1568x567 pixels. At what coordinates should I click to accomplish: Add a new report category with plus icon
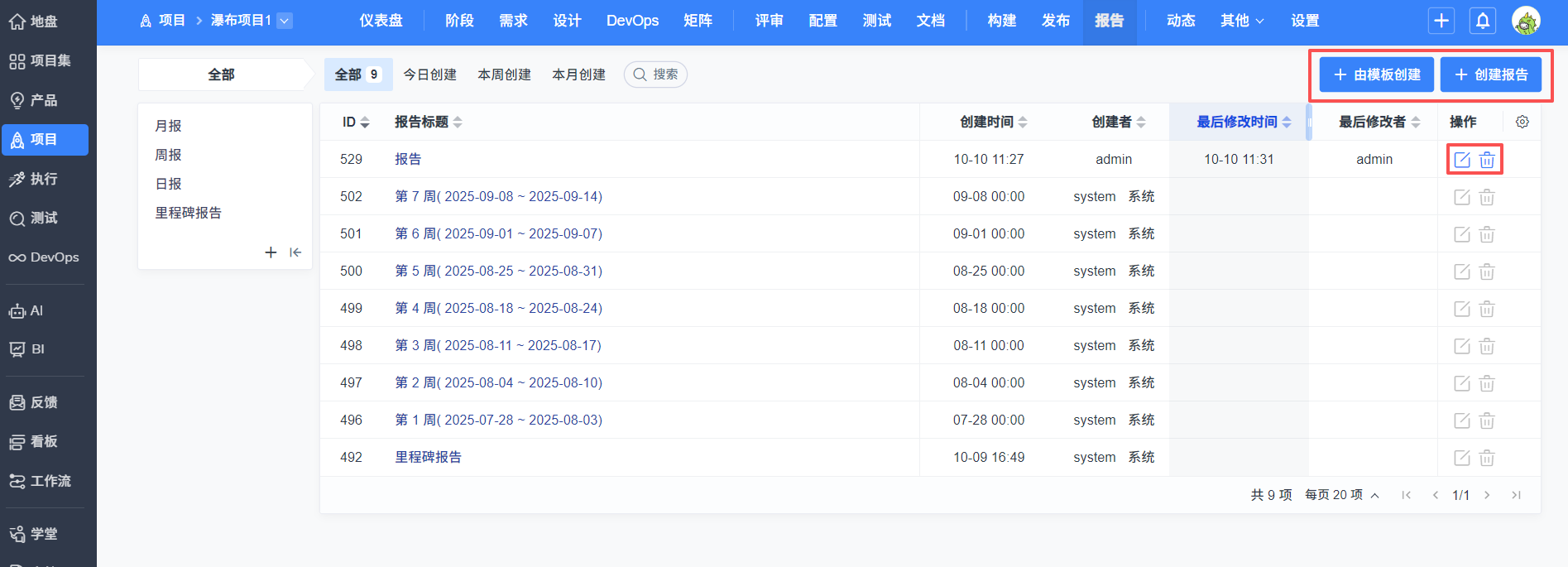(x=271, y=252)
